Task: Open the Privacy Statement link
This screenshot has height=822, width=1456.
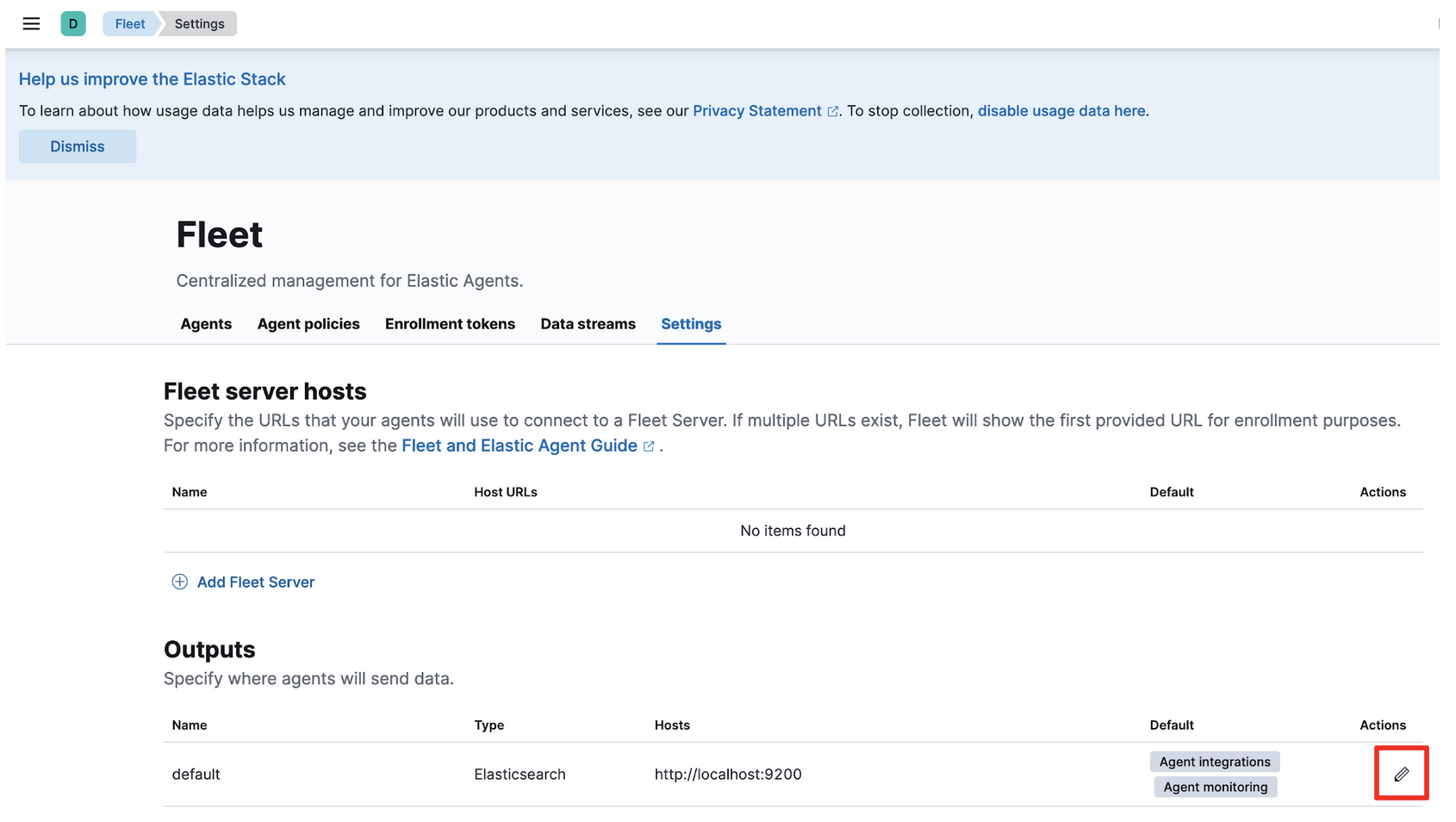Action: pos(757,111)
